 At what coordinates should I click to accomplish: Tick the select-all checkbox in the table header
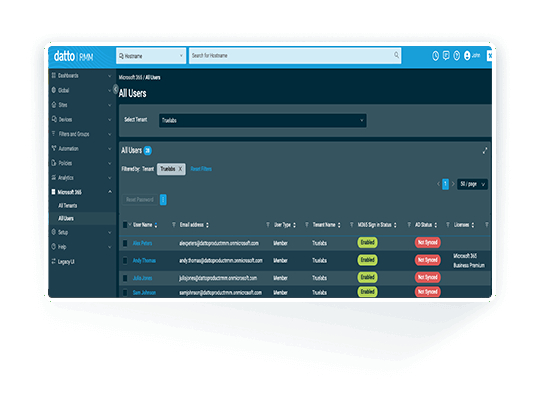125,225
